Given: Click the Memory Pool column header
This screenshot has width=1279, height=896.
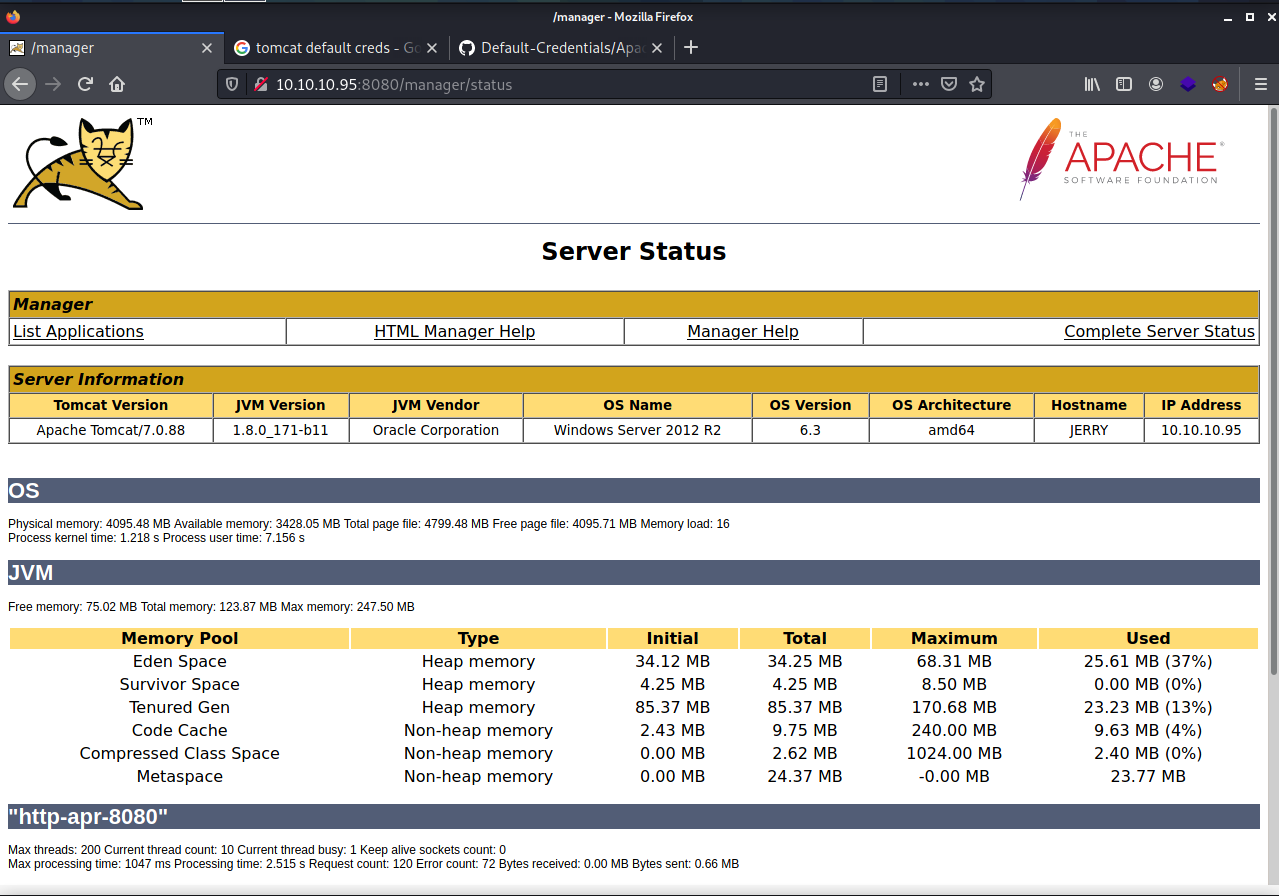Looking at the screenshot, I should pyautogui.click(x=180, y=638).
